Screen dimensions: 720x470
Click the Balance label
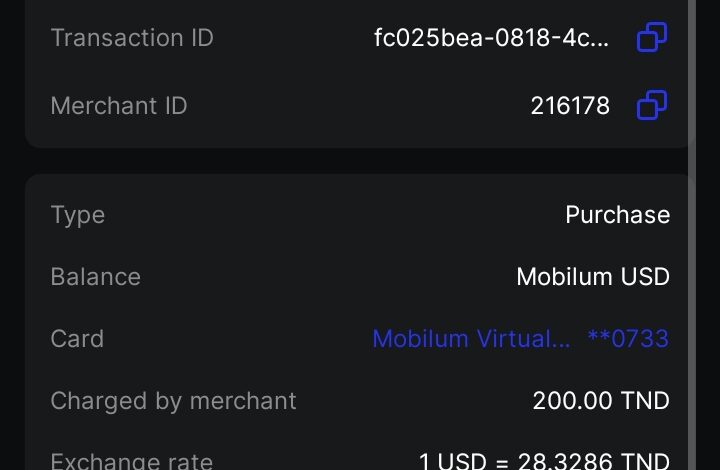tap(96, 277)
